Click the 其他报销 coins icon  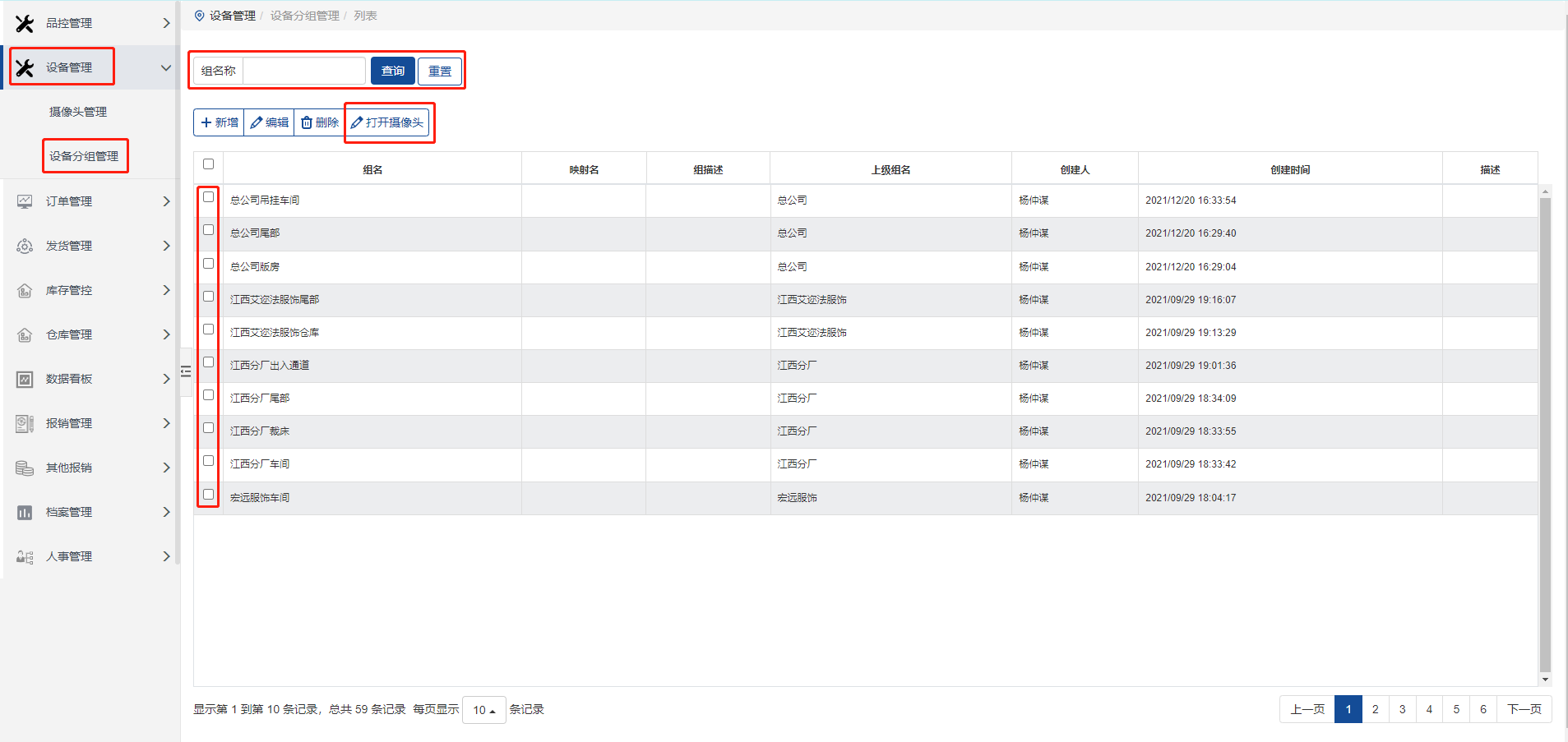(x=25, y=468)
